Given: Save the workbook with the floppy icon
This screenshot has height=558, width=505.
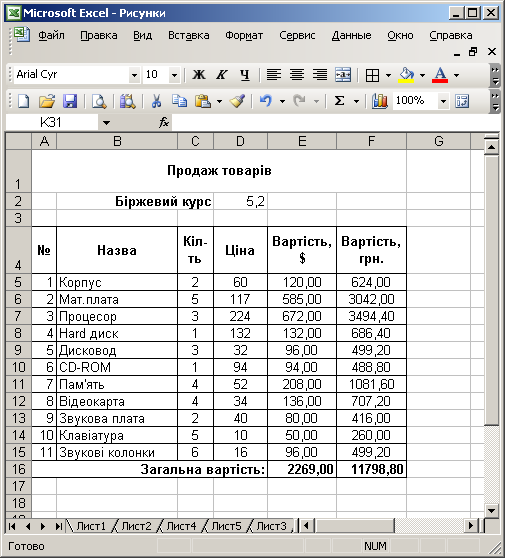Looking at the screenshot, I should (70, 101).
